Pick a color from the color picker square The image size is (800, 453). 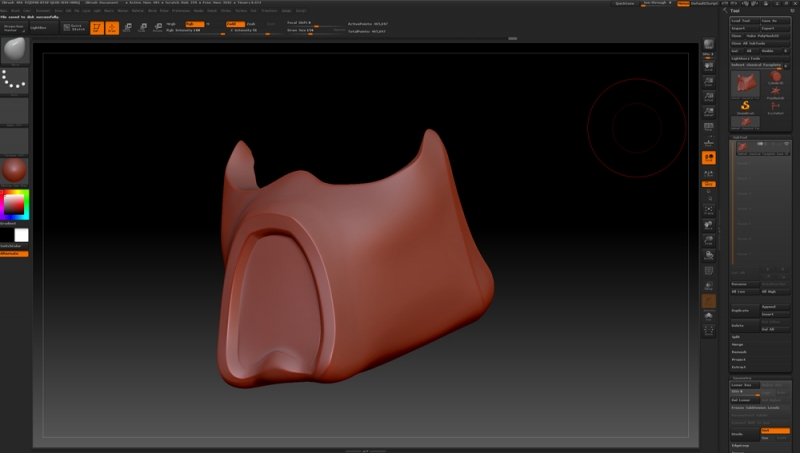(15, 205)
